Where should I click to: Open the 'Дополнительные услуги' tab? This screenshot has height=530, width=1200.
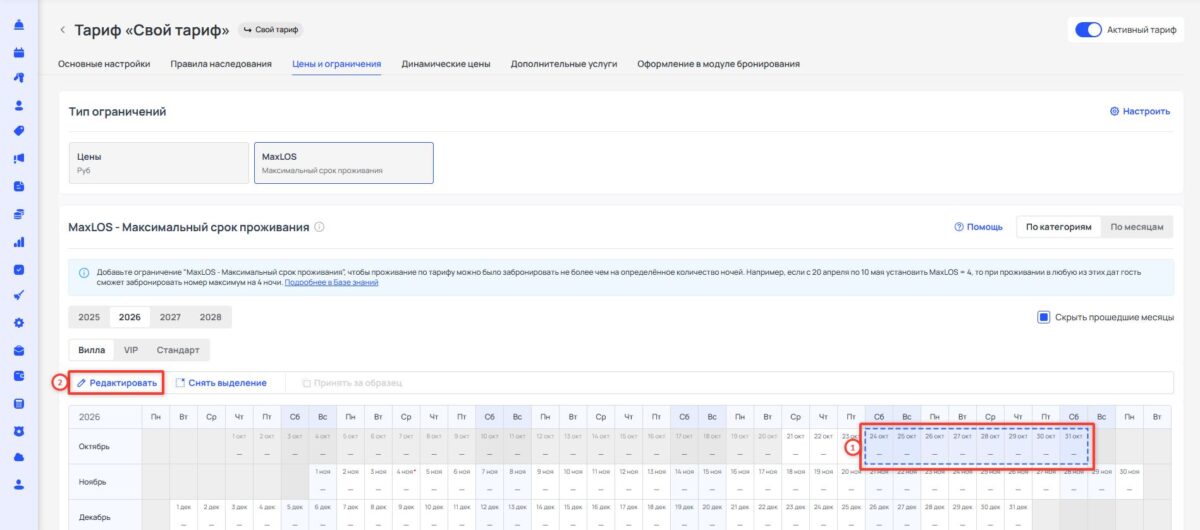pyautogui.click(x=564, y=64)
